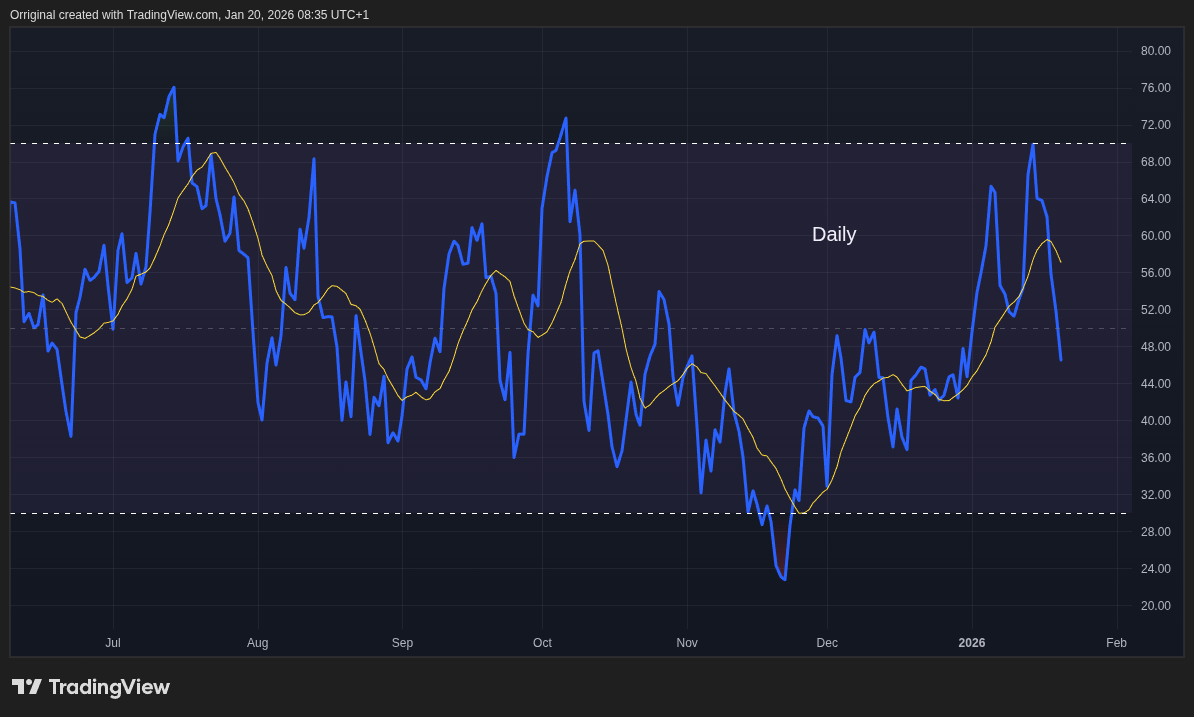The image size is (1194, 717).
Task: Select the 24.00 axis value
Action: [1155, 569]
